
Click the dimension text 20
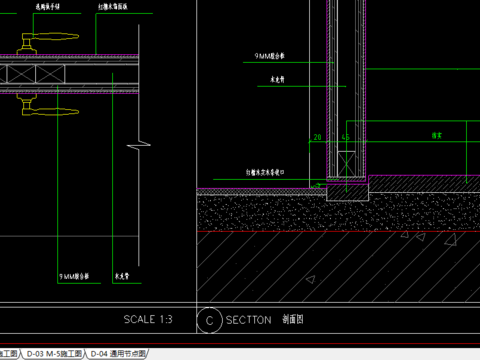coord(317,137)
